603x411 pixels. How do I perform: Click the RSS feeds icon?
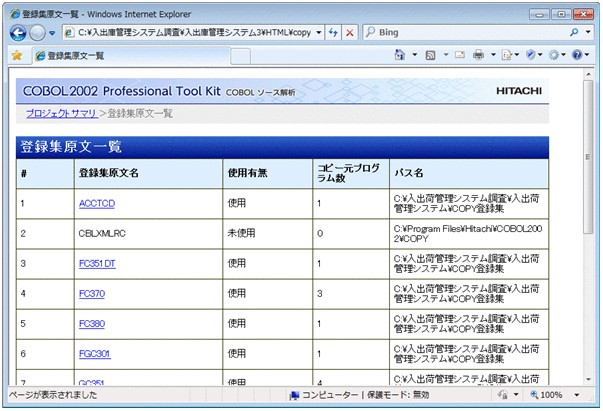coord(429,55)
